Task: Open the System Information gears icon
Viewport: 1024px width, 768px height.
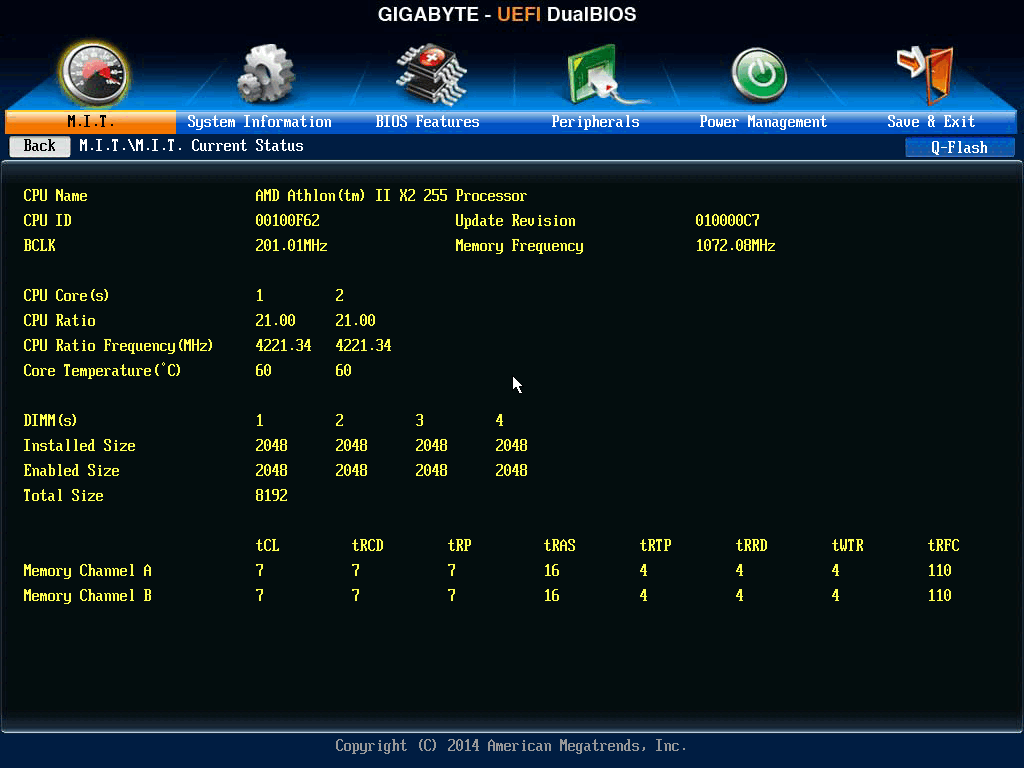Action: (x=266, y=74)
